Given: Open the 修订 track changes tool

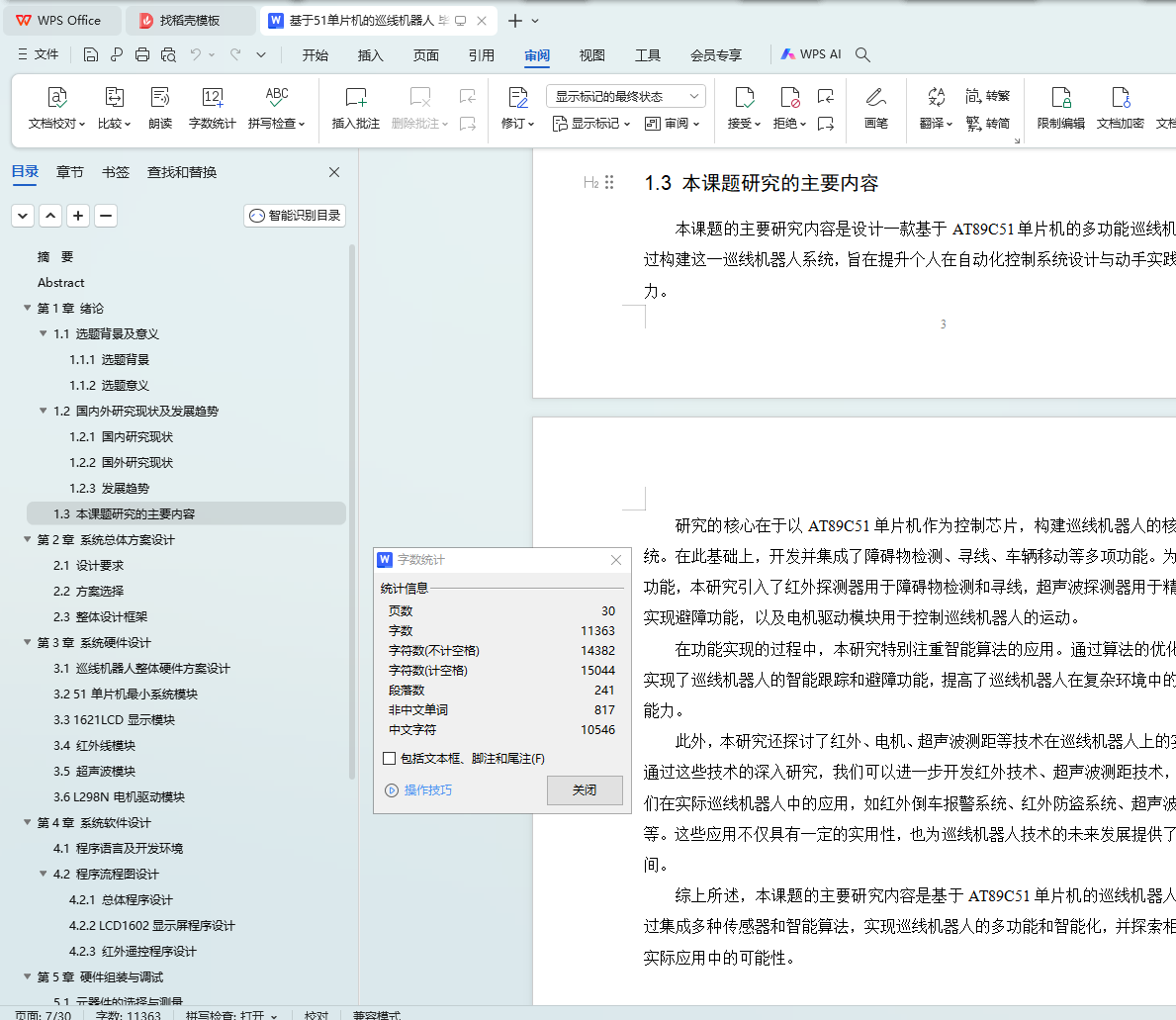Looking at the screenshot, I should click(517, 108).
